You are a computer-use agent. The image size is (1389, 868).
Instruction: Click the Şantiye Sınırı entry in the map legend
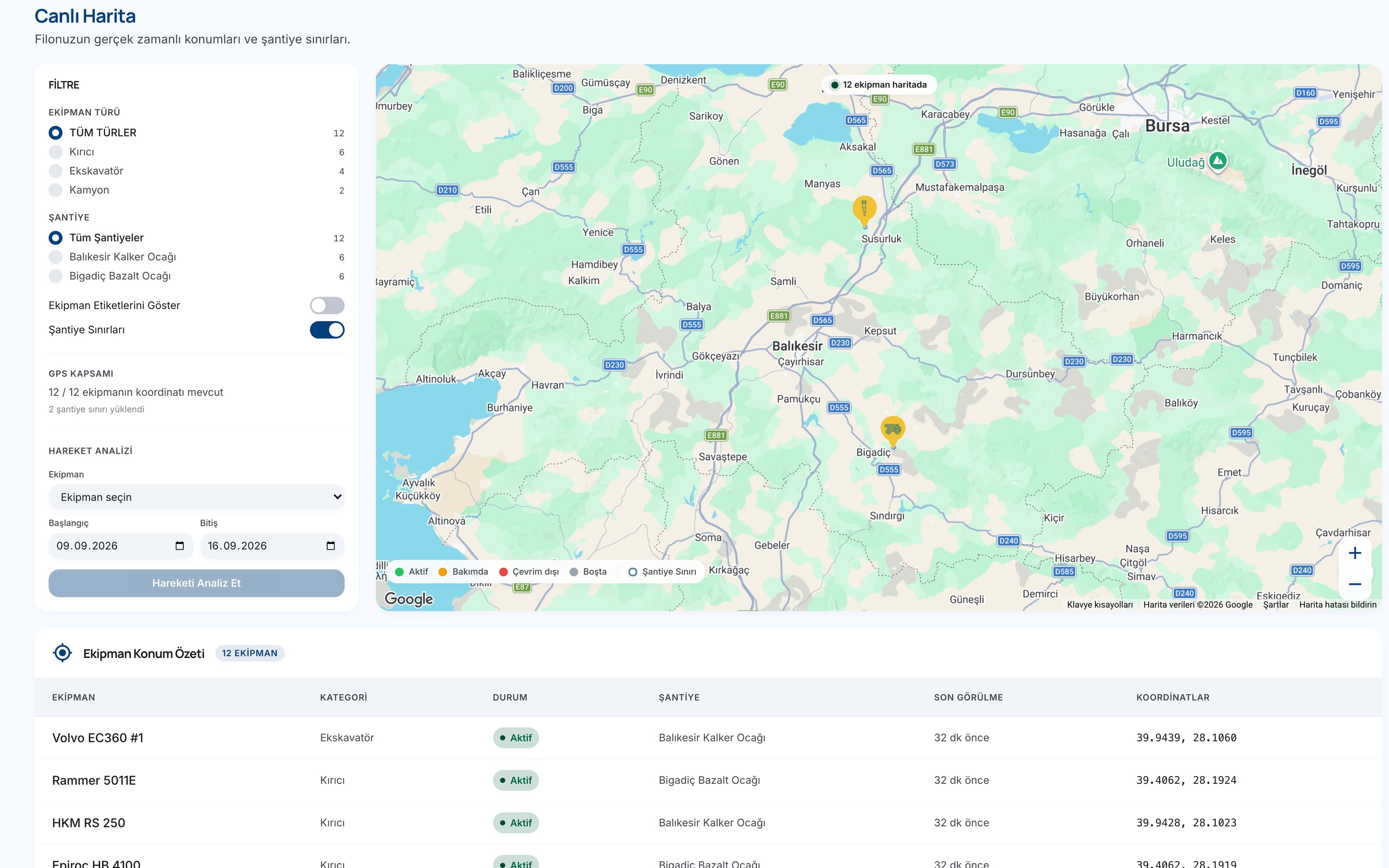(662, 572)
